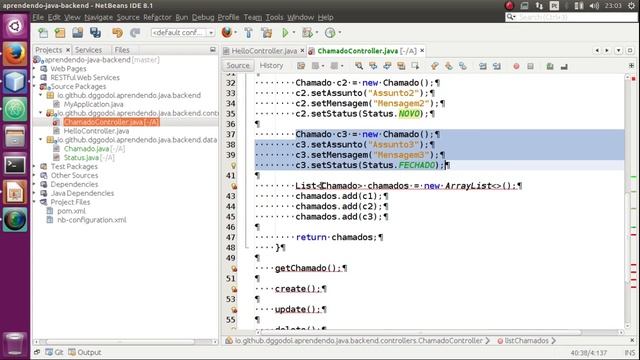
Task: Open the Debug menu
Action: pyautogui.click(x=203, y=17)
